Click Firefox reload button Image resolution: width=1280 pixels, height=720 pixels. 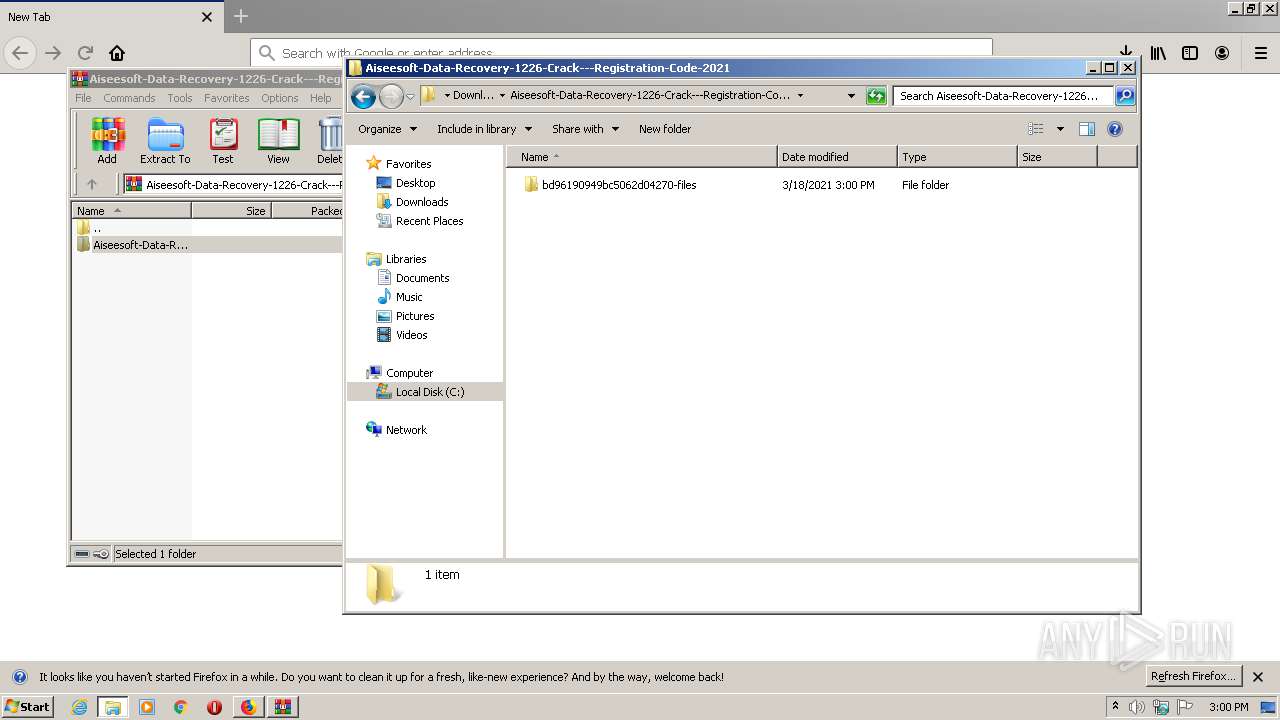[x=85, y=53]
